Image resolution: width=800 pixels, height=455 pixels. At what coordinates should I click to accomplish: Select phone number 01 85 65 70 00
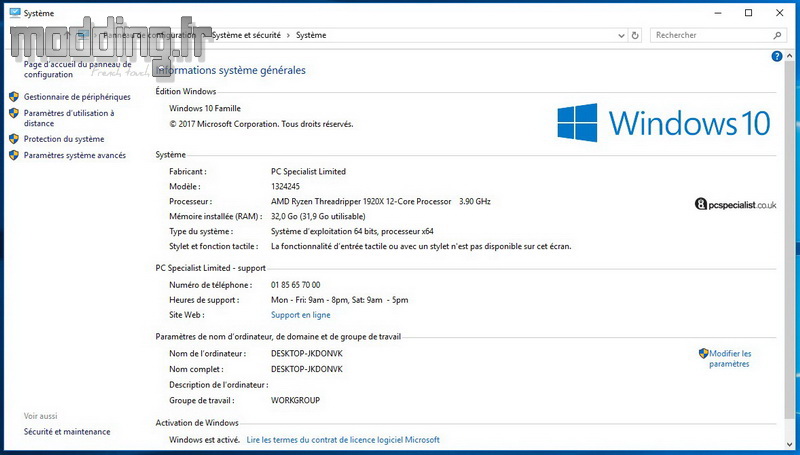[295, 285]
